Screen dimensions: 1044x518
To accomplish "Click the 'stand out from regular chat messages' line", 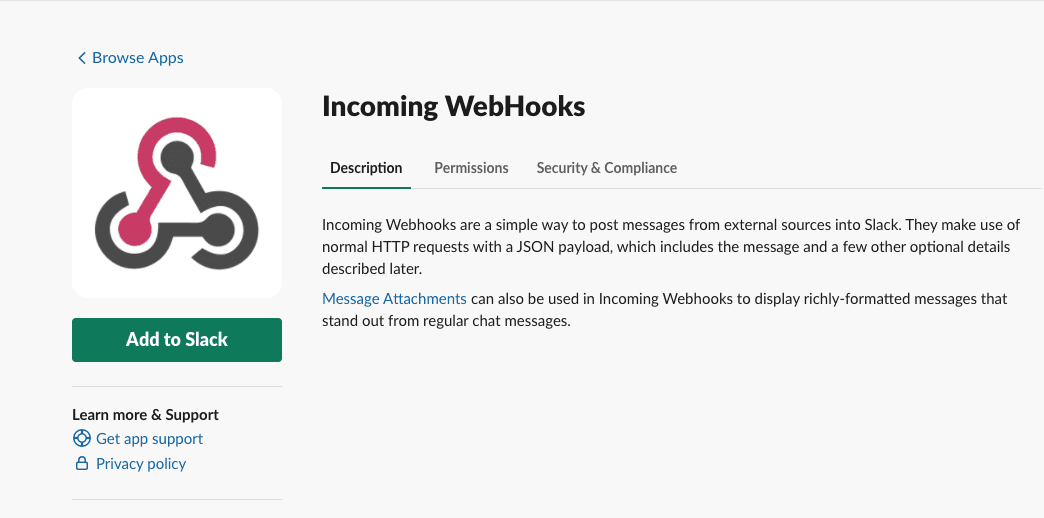I will 445,321.
